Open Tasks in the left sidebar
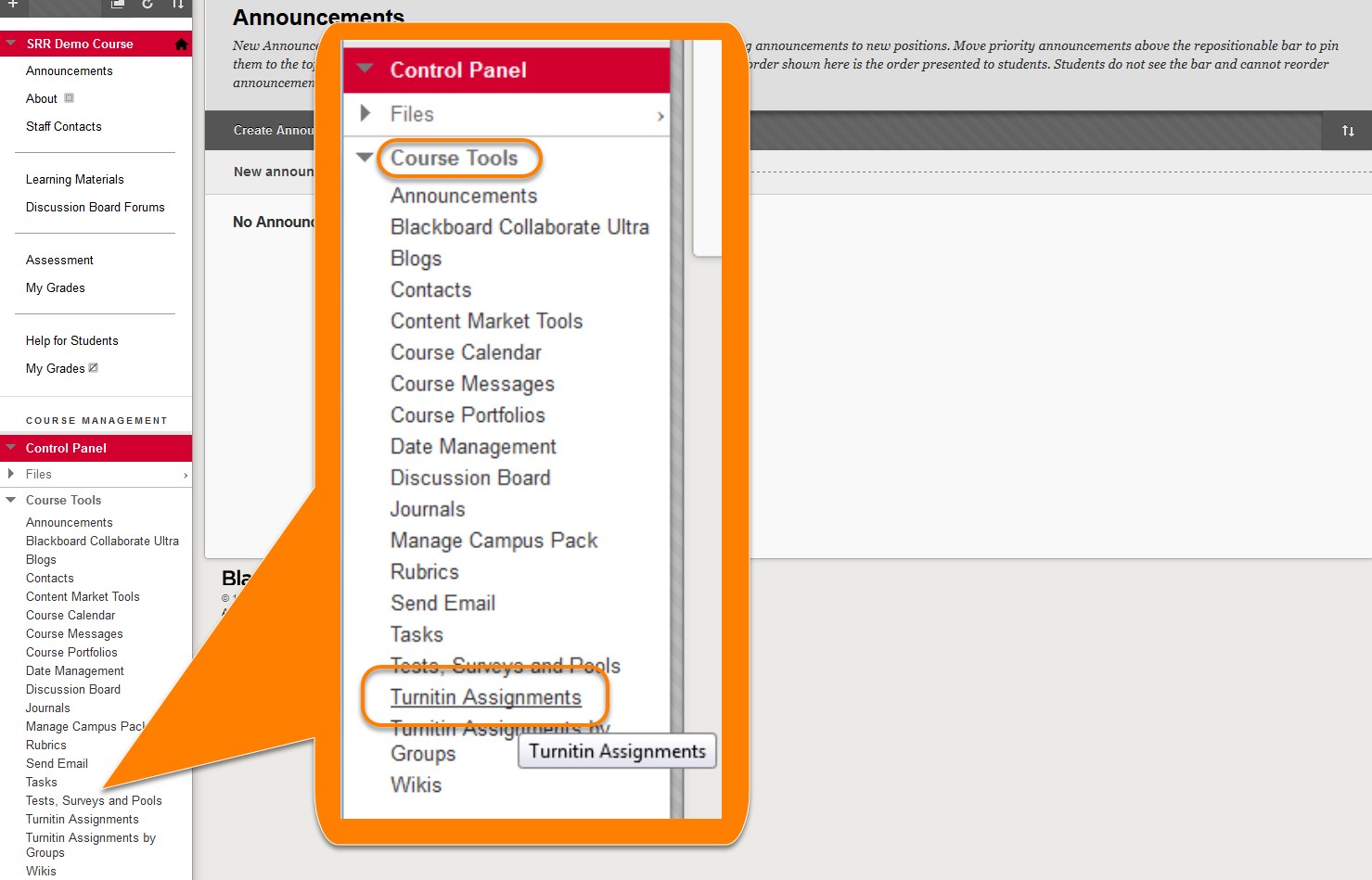This screenshot has height=880, width=1372. (x=42, y=783)
